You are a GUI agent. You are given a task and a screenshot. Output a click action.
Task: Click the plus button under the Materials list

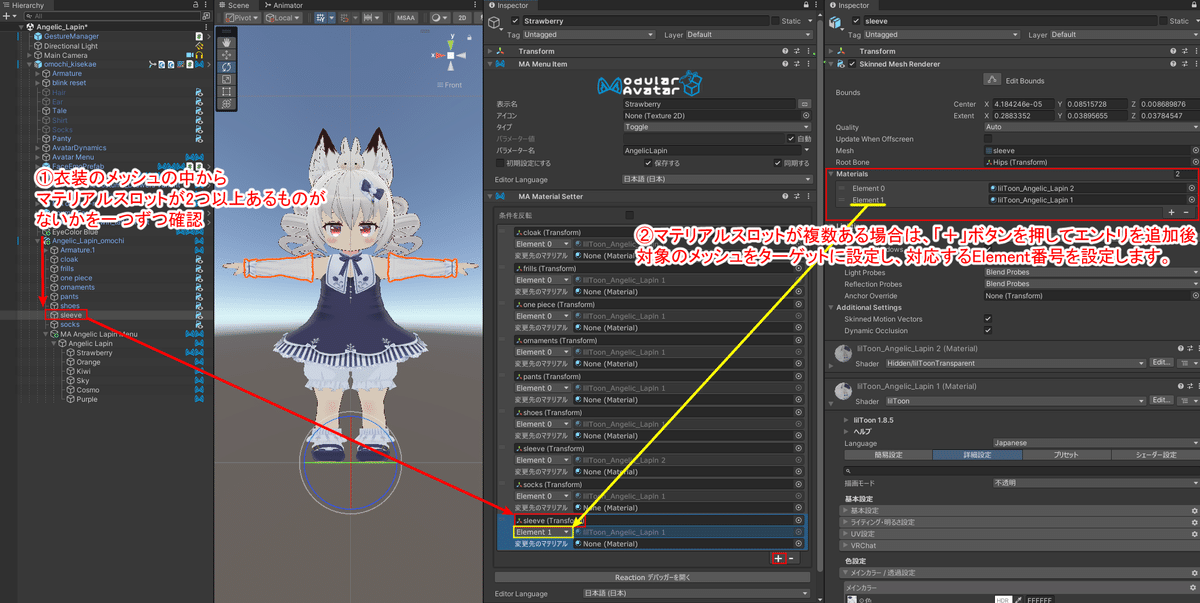pyautogui.click(x=1170, y=212)
